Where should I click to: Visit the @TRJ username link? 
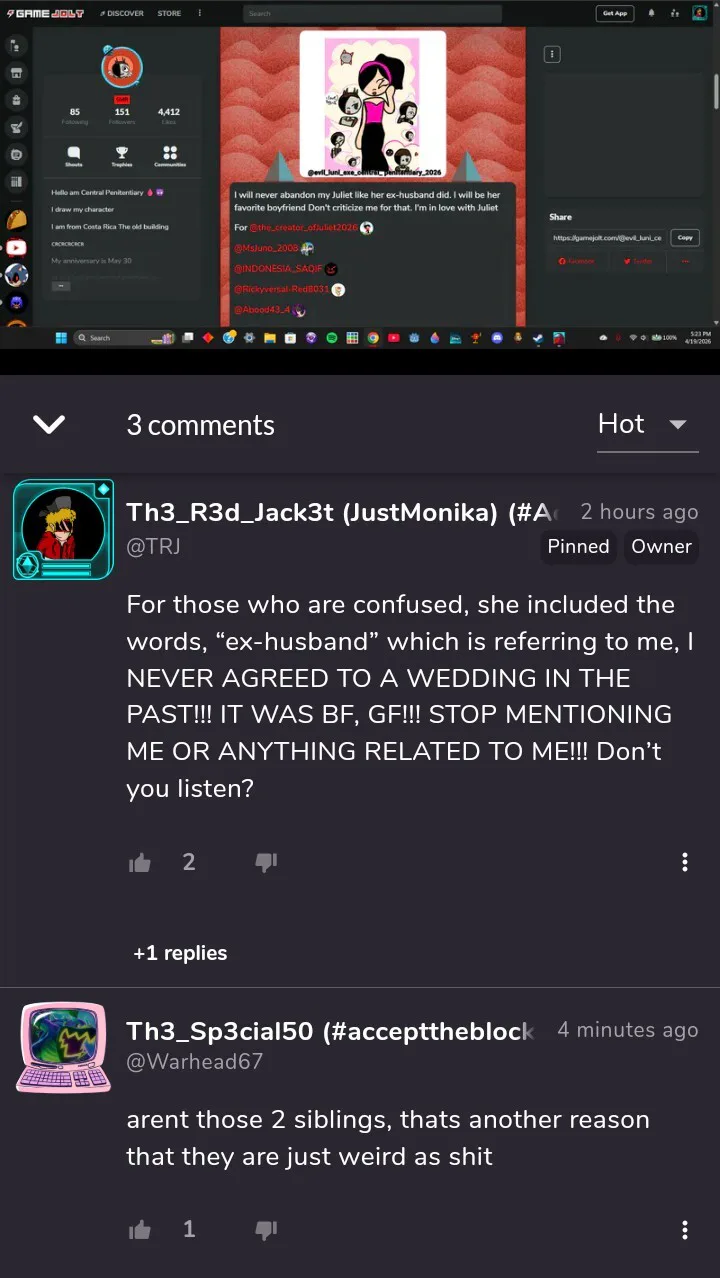click(x=153, y=546)
